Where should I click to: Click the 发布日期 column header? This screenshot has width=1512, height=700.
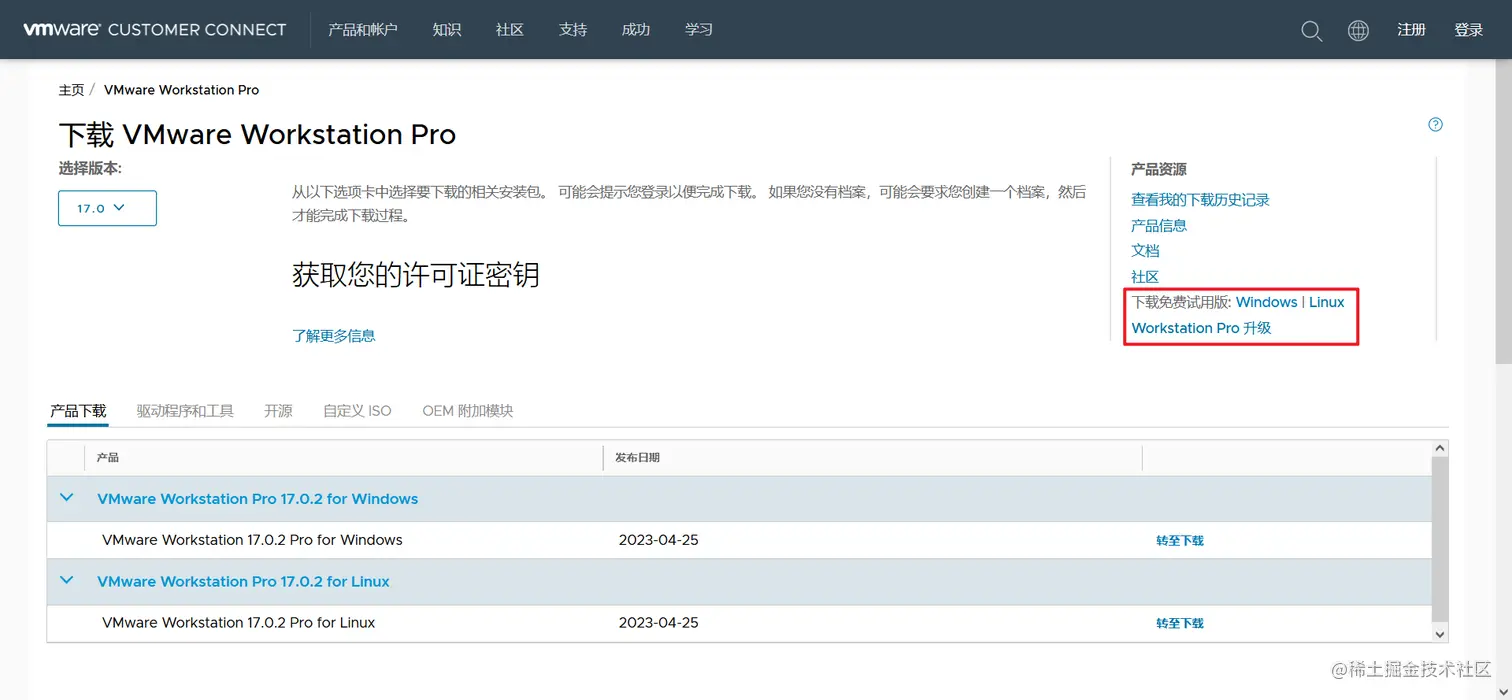tap(637, 458)
